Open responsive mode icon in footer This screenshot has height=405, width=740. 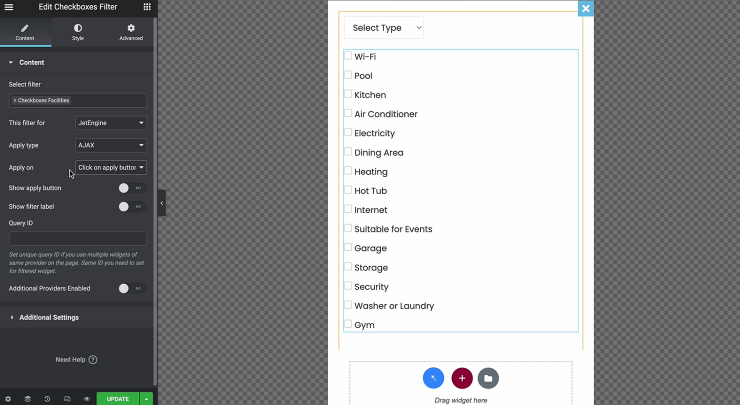67,399
